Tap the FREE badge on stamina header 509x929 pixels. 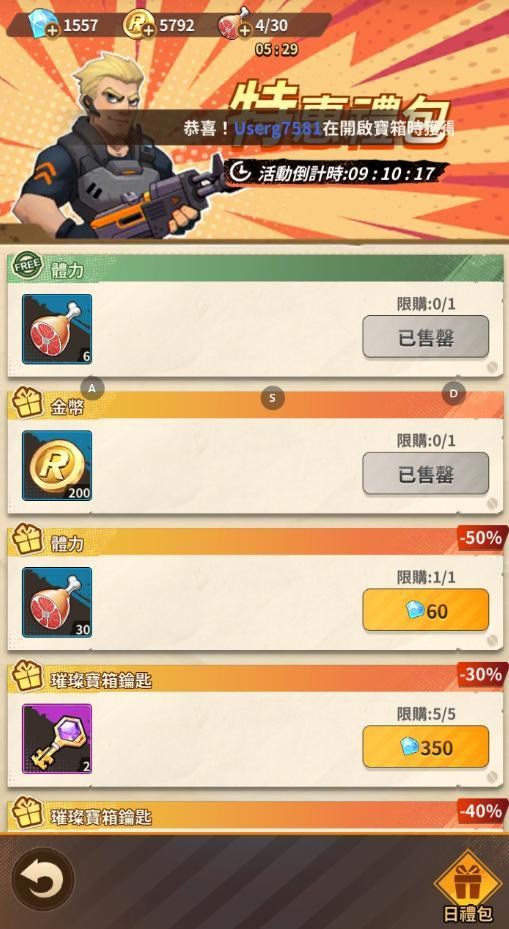point(27,265)
